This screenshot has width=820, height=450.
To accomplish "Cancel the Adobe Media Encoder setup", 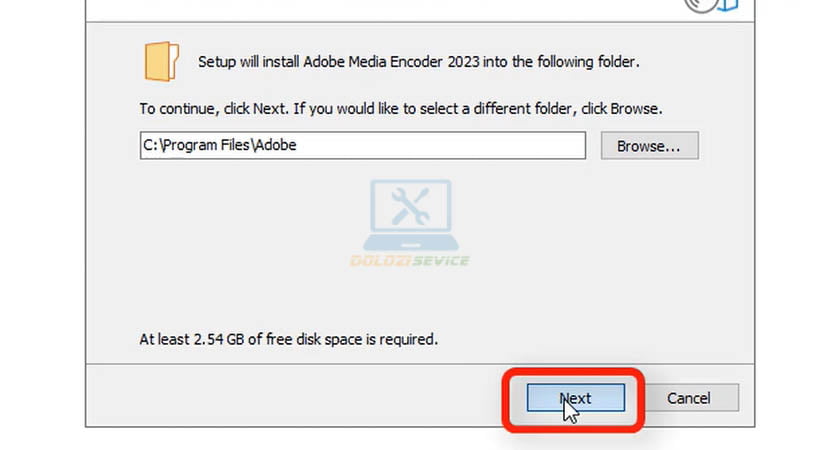I will point(688,398).
